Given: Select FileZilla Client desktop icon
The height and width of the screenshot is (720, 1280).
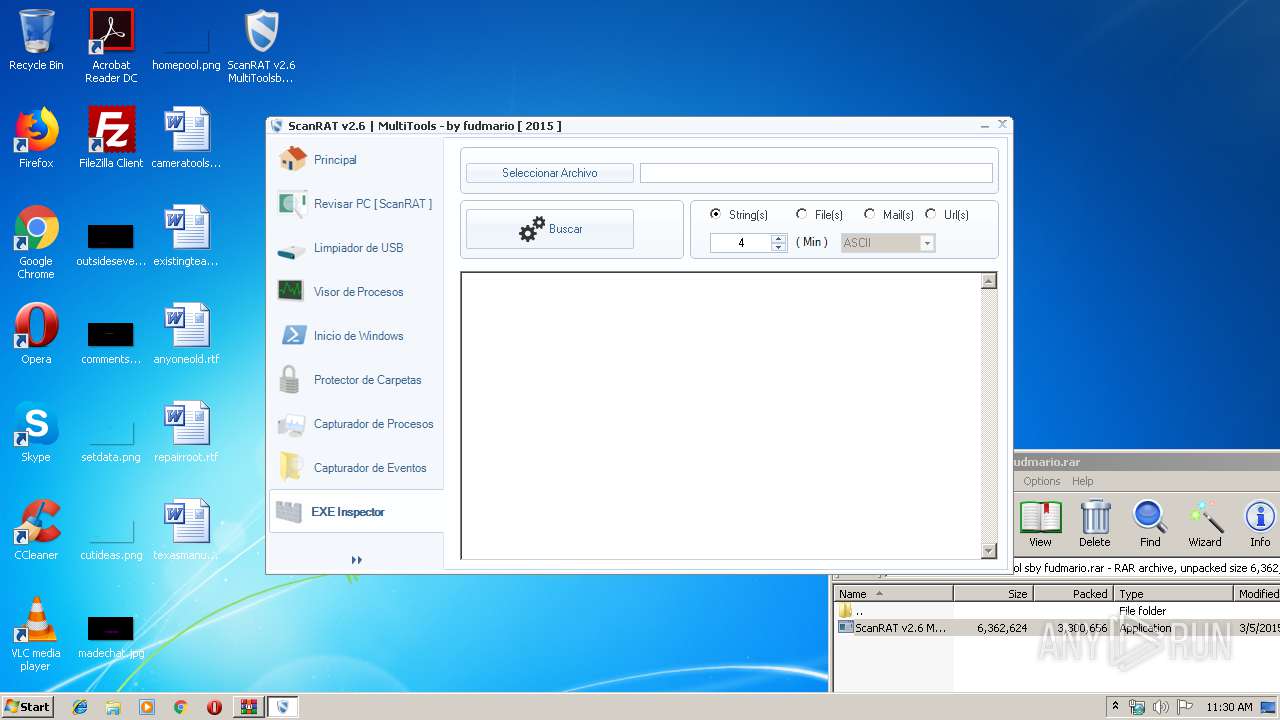Looking at the screenshot, I should click(111, 138).
